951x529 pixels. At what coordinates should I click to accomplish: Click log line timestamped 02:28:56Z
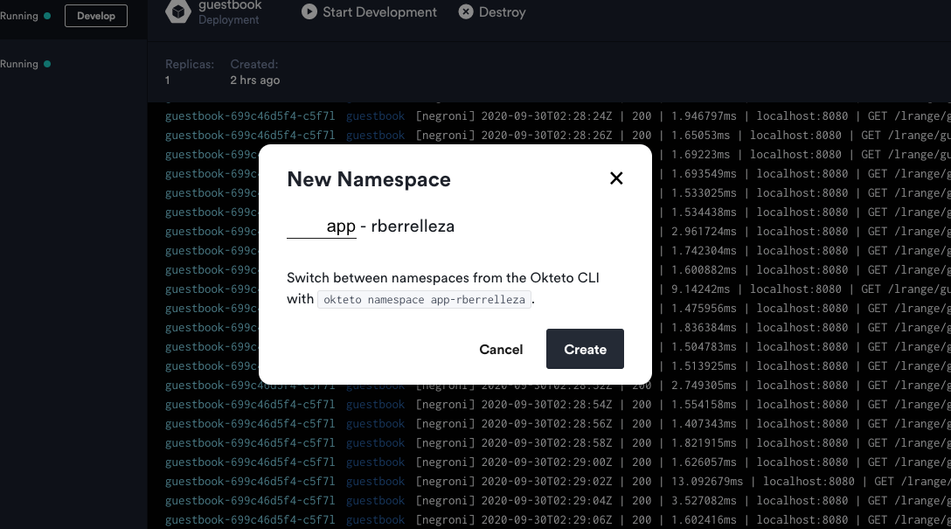[558, 424]
